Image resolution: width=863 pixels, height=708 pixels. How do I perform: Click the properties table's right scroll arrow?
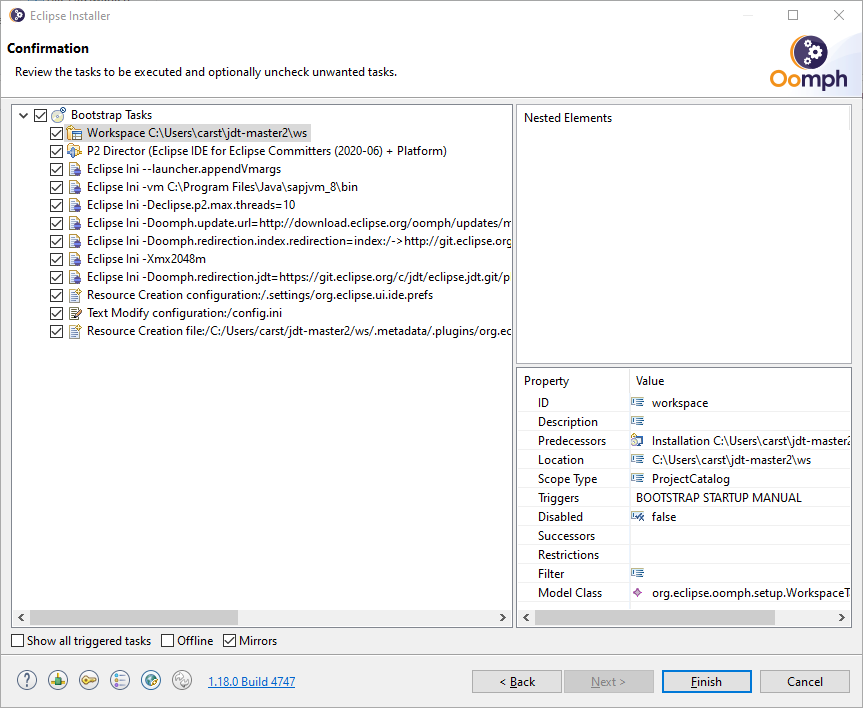point(842,617)
